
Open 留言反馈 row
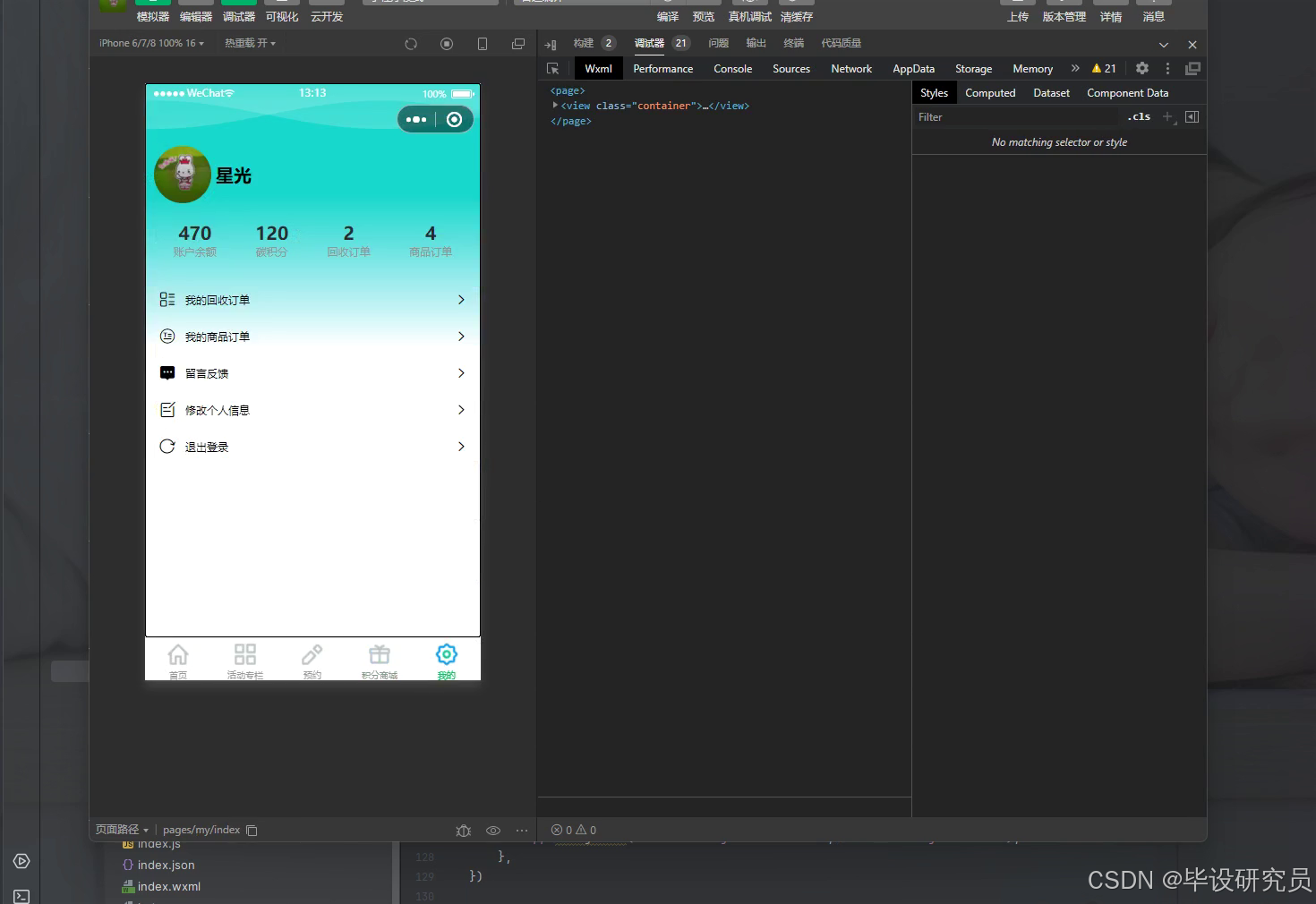tap(312, 373)
